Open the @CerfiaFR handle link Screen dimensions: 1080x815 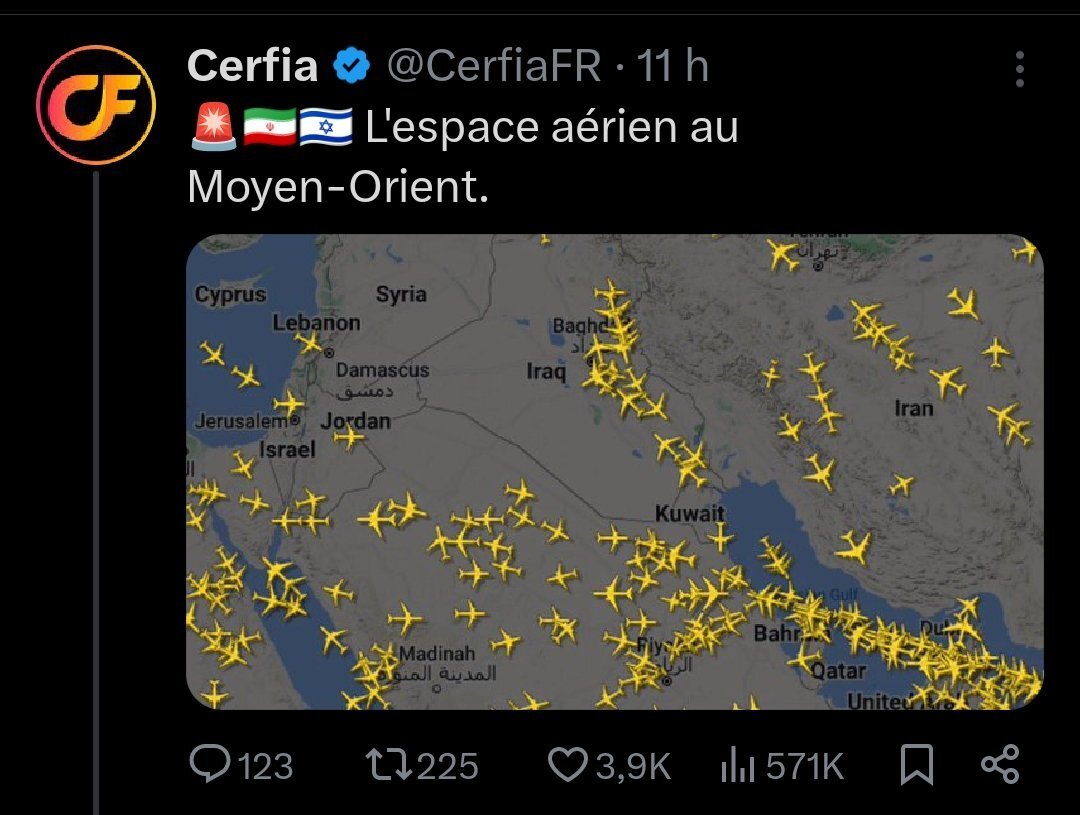click(494, 65)
